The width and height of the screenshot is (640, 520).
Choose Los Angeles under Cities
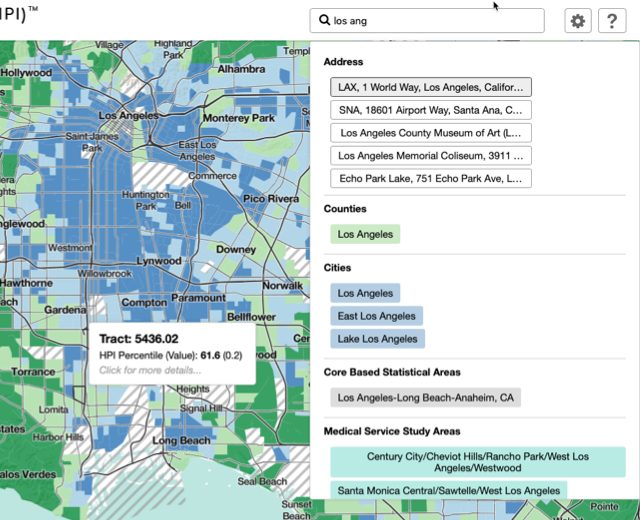[365, 293]
